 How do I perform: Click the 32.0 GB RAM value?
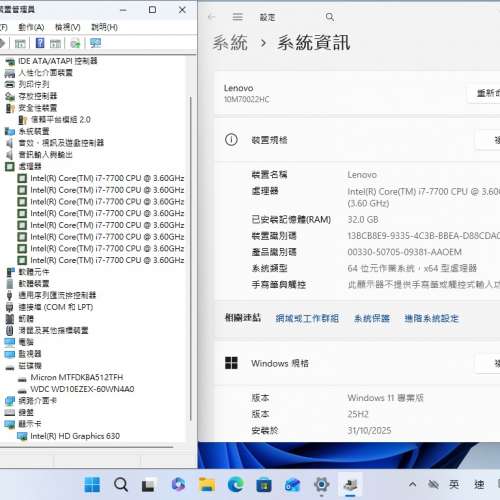pos(363,220)
